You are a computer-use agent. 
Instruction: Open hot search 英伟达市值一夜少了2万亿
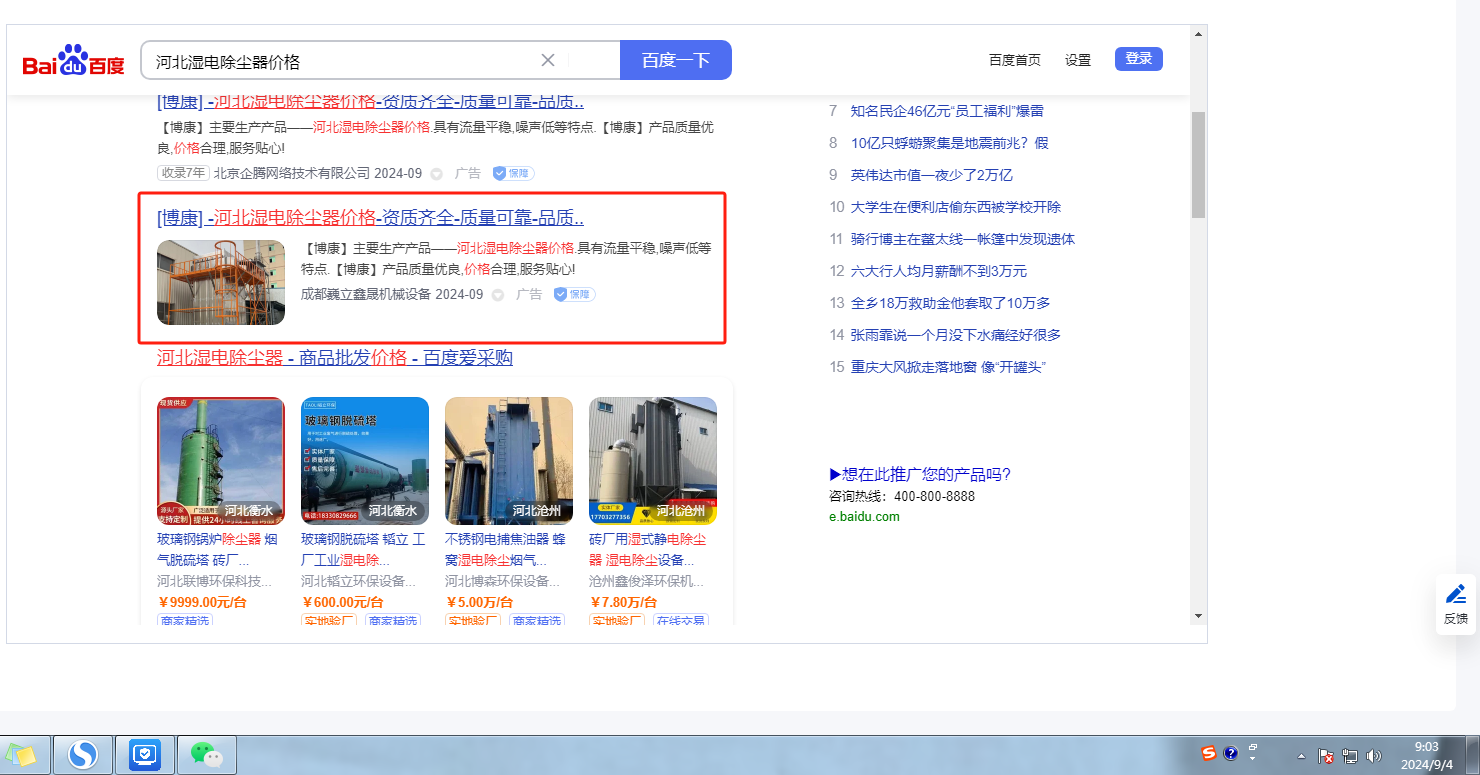click(x=931, y=175)
